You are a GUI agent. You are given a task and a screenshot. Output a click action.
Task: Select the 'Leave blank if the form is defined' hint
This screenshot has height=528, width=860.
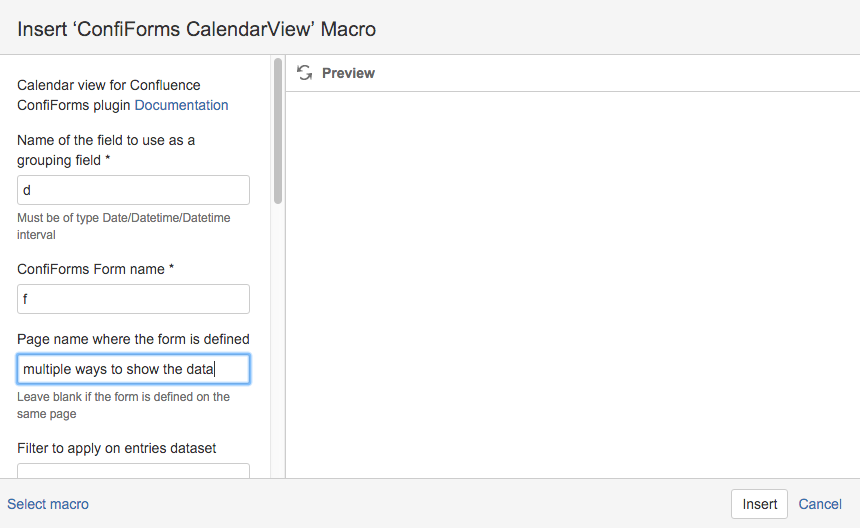[x=123, y=405]
